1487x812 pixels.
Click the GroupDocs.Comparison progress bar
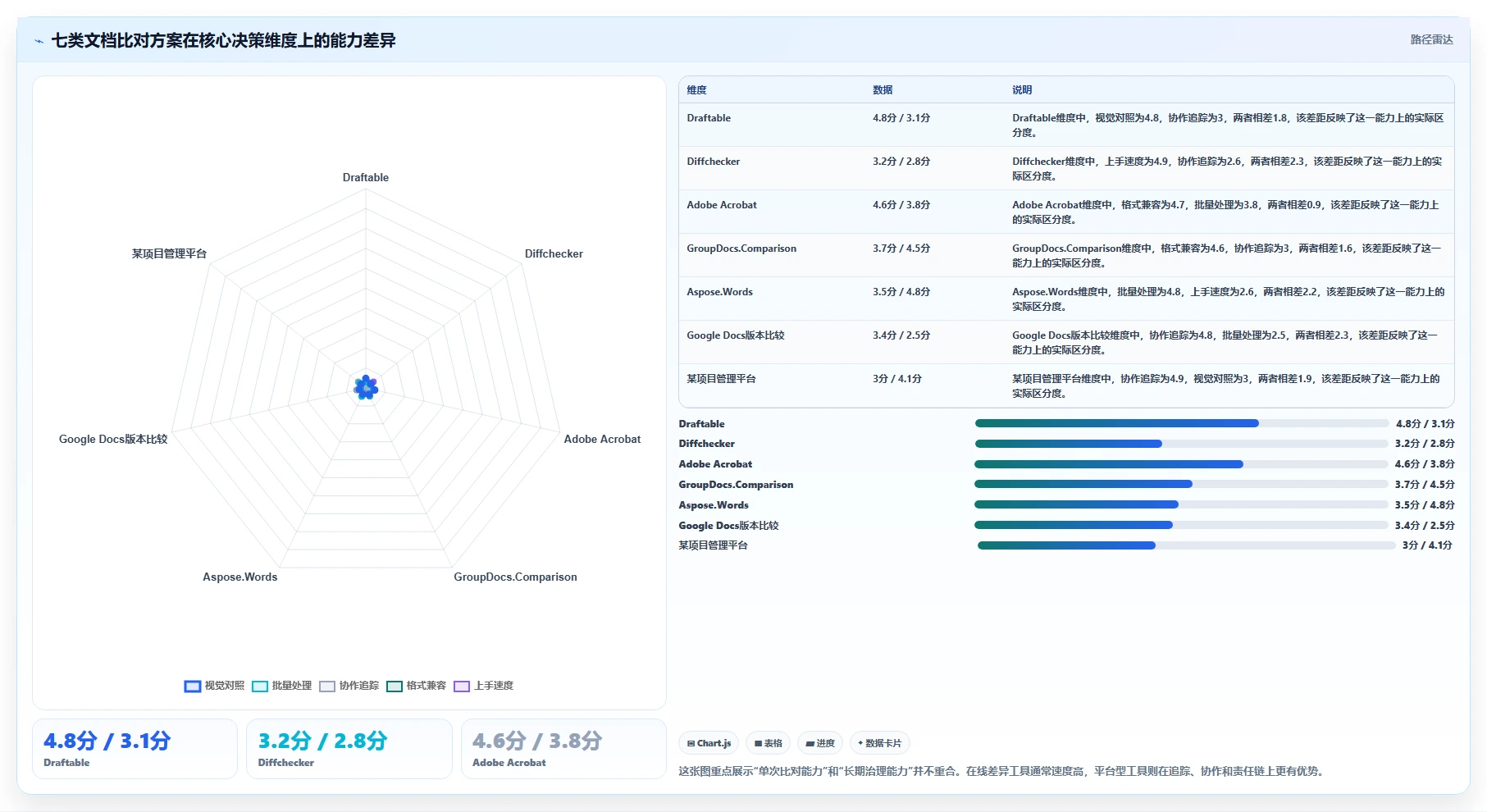1181,484
